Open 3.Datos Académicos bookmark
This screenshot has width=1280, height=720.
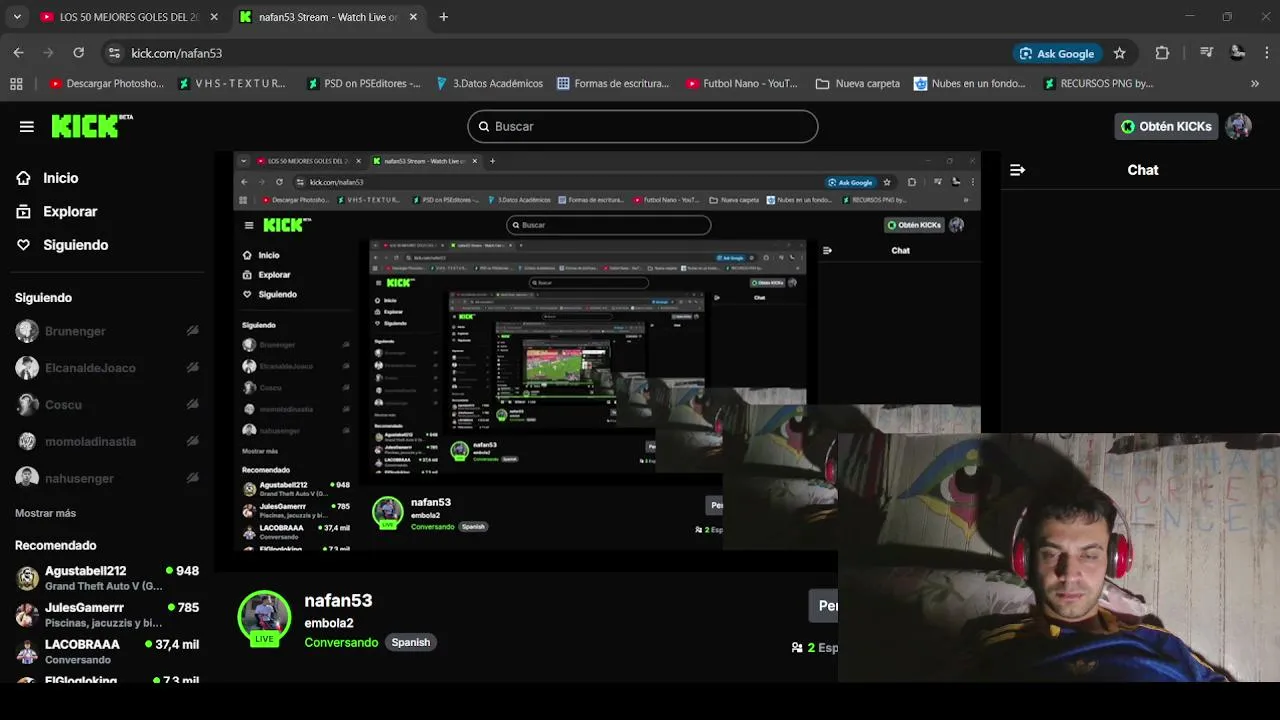coord(489,84)
